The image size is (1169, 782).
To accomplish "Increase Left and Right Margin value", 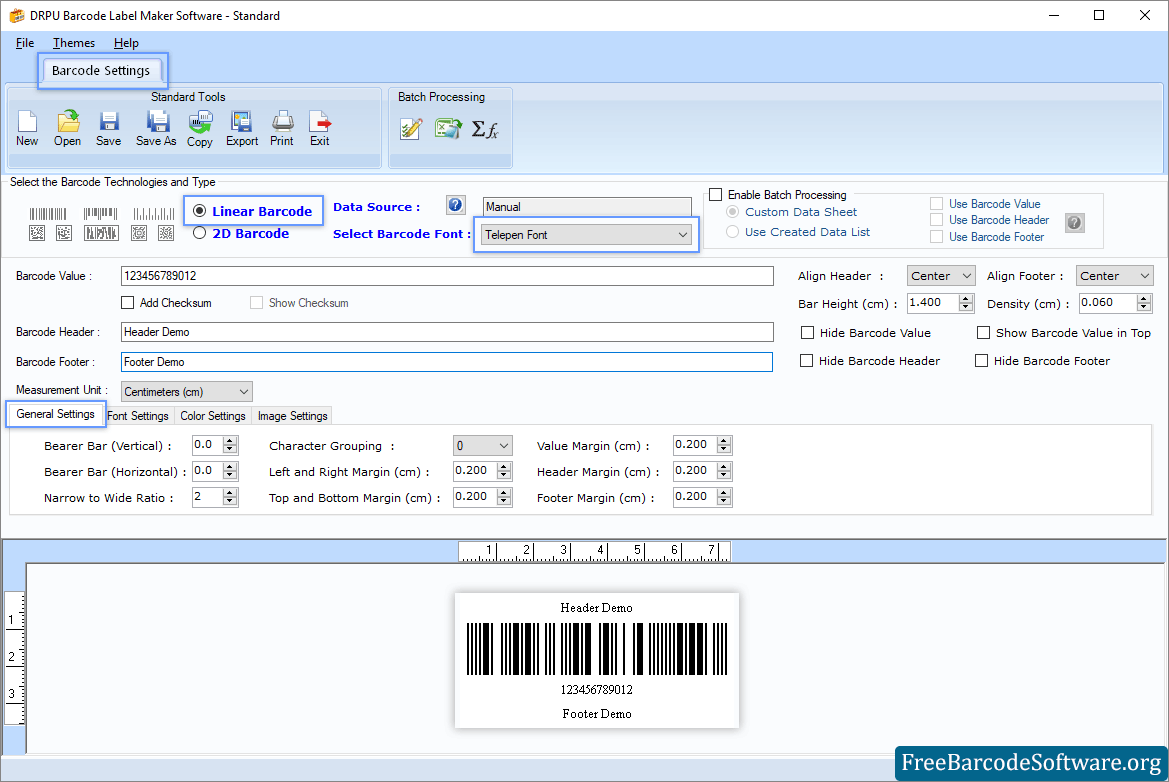I will tap(505, 467).
